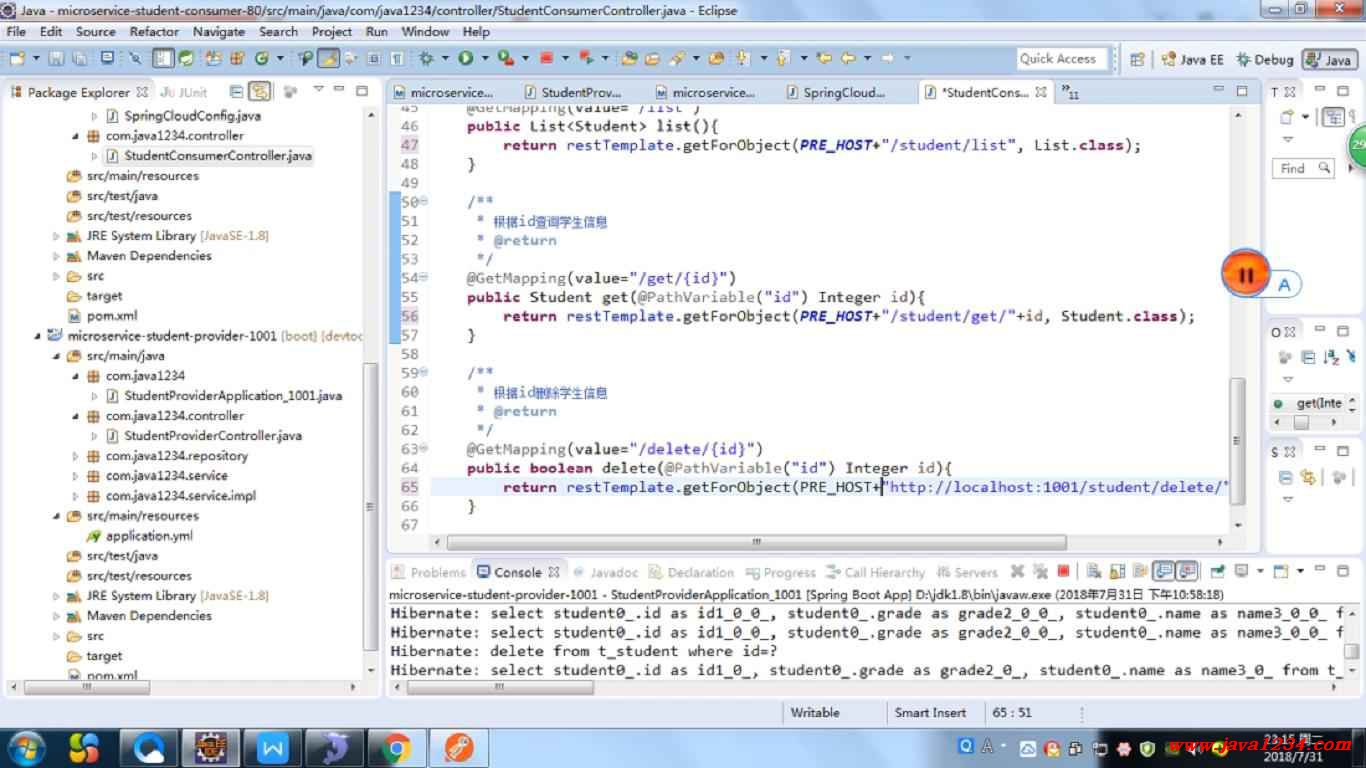Open the Navigate menu
This screenshot has height=768, width=1366.
[219, 31]
